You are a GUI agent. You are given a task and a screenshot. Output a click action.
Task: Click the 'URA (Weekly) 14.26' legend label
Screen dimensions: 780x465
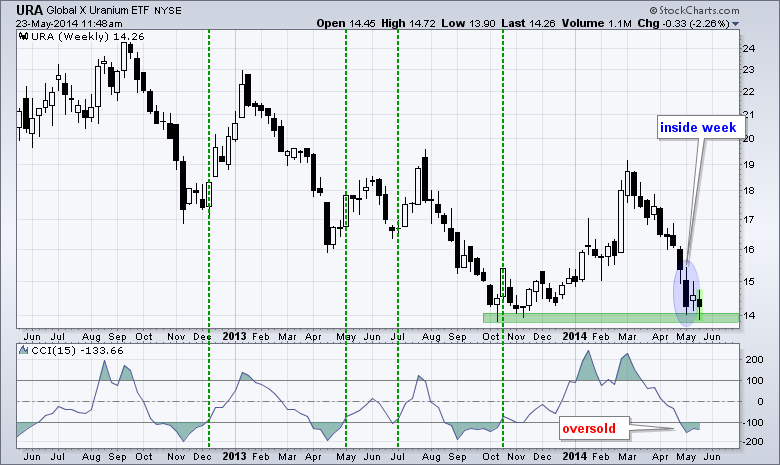coord(88,36)
